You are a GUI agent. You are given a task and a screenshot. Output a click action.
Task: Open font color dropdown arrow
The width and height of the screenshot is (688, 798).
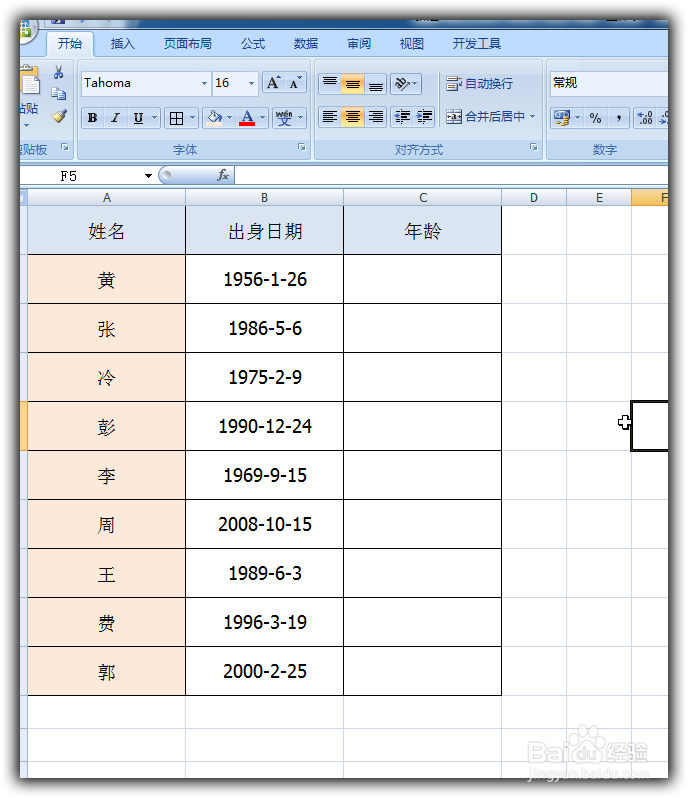coord(263,118)
